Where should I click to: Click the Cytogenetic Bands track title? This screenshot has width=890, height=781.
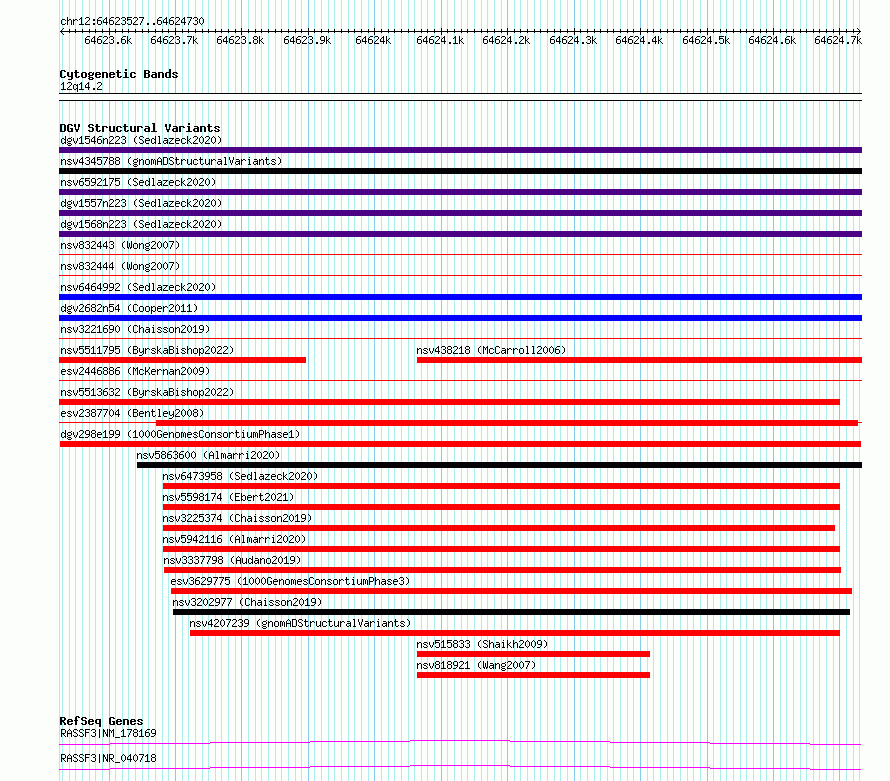(119, 74)
